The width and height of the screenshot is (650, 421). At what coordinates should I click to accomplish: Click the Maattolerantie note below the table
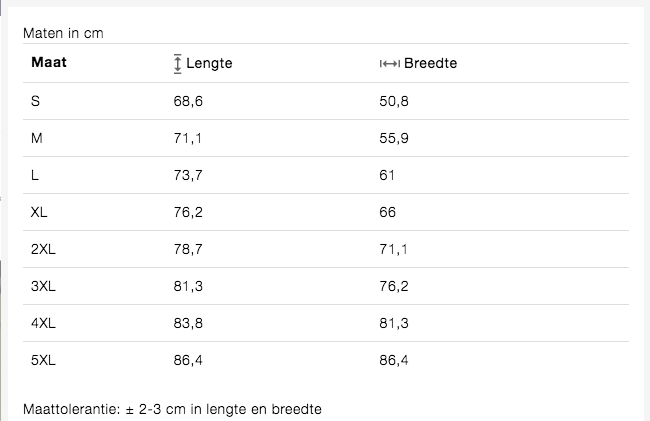172,409
